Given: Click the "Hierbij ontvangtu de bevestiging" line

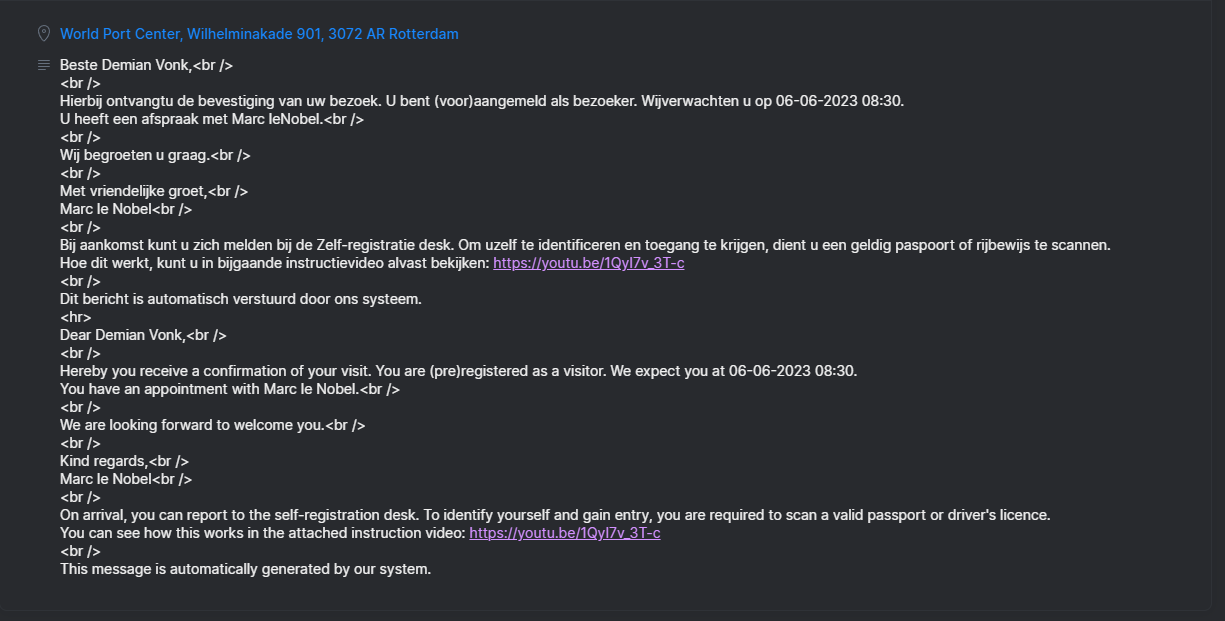Looking at the screenshot, I should (x=481, y=101).
